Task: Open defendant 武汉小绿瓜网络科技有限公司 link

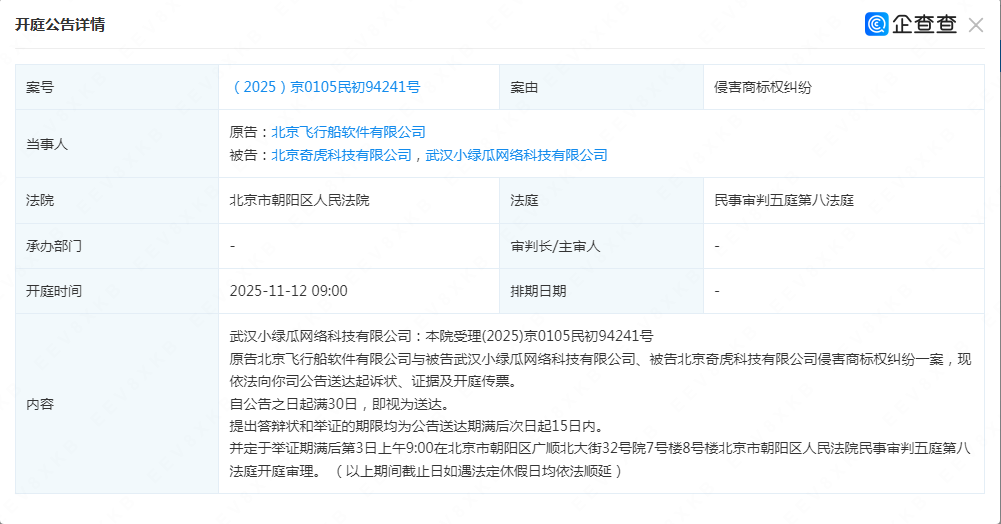Action: point(516,155)
